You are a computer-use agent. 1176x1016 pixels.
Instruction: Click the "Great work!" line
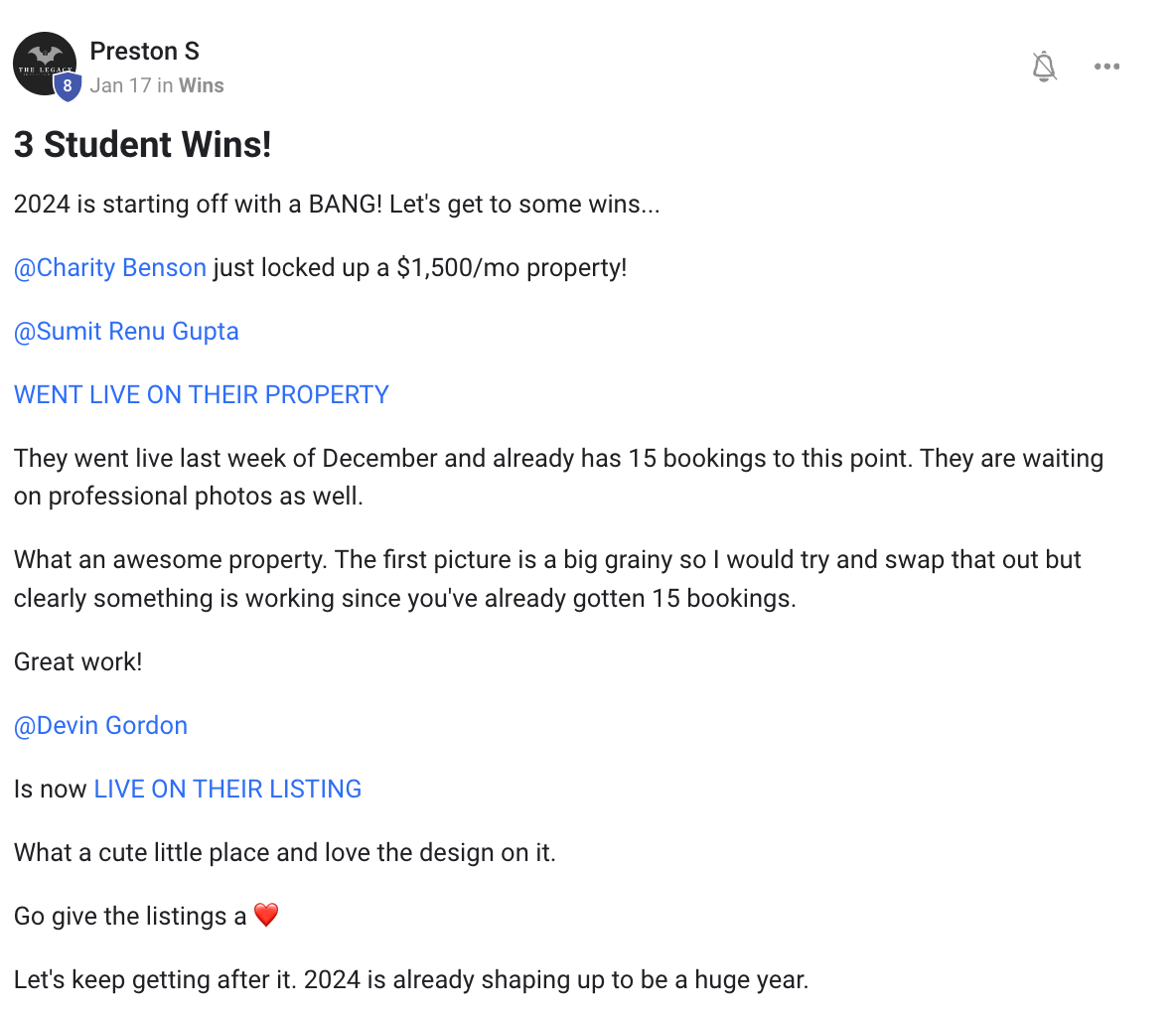click(78, 662)
